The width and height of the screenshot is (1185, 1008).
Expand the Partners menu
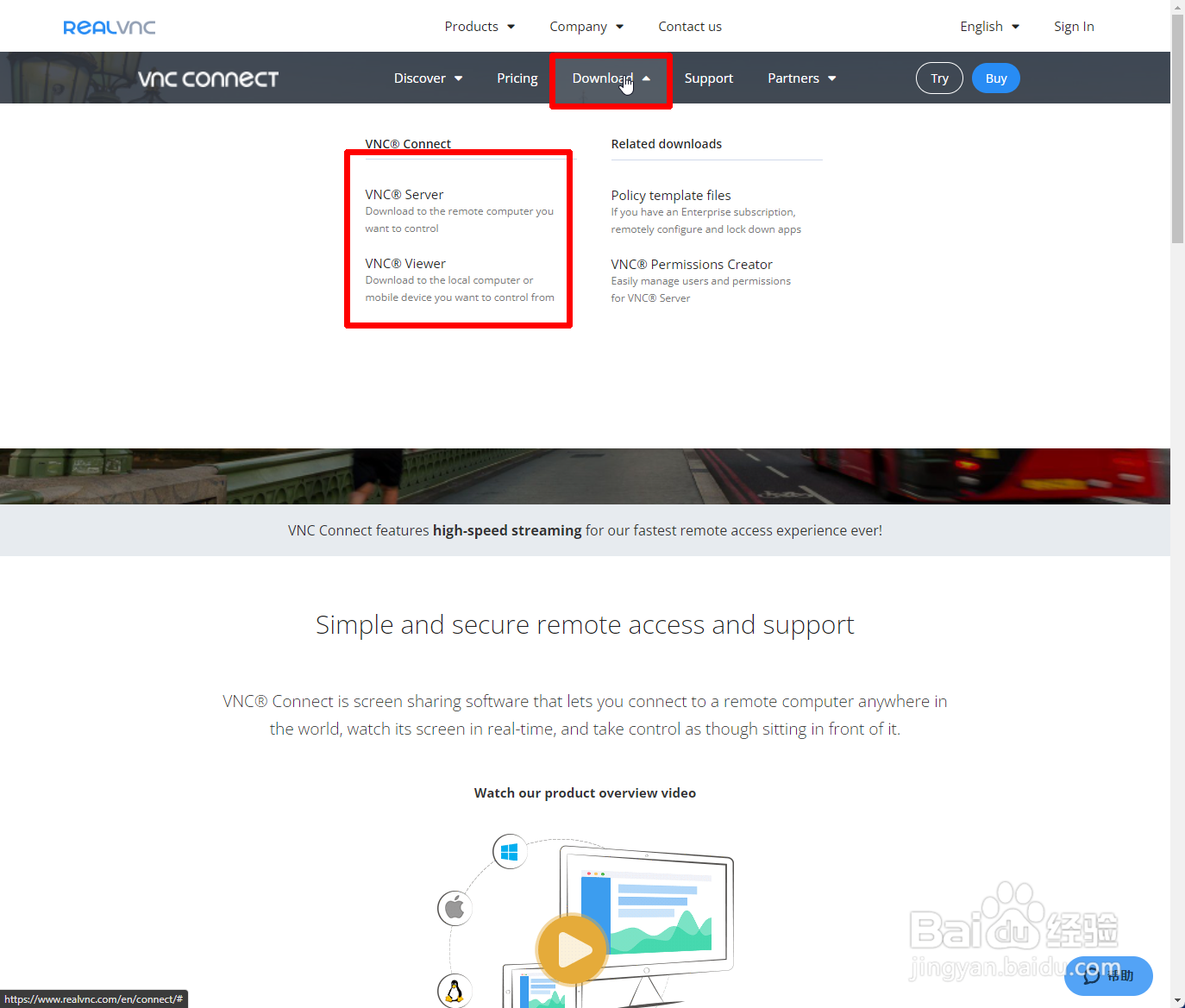coord(801,78)
